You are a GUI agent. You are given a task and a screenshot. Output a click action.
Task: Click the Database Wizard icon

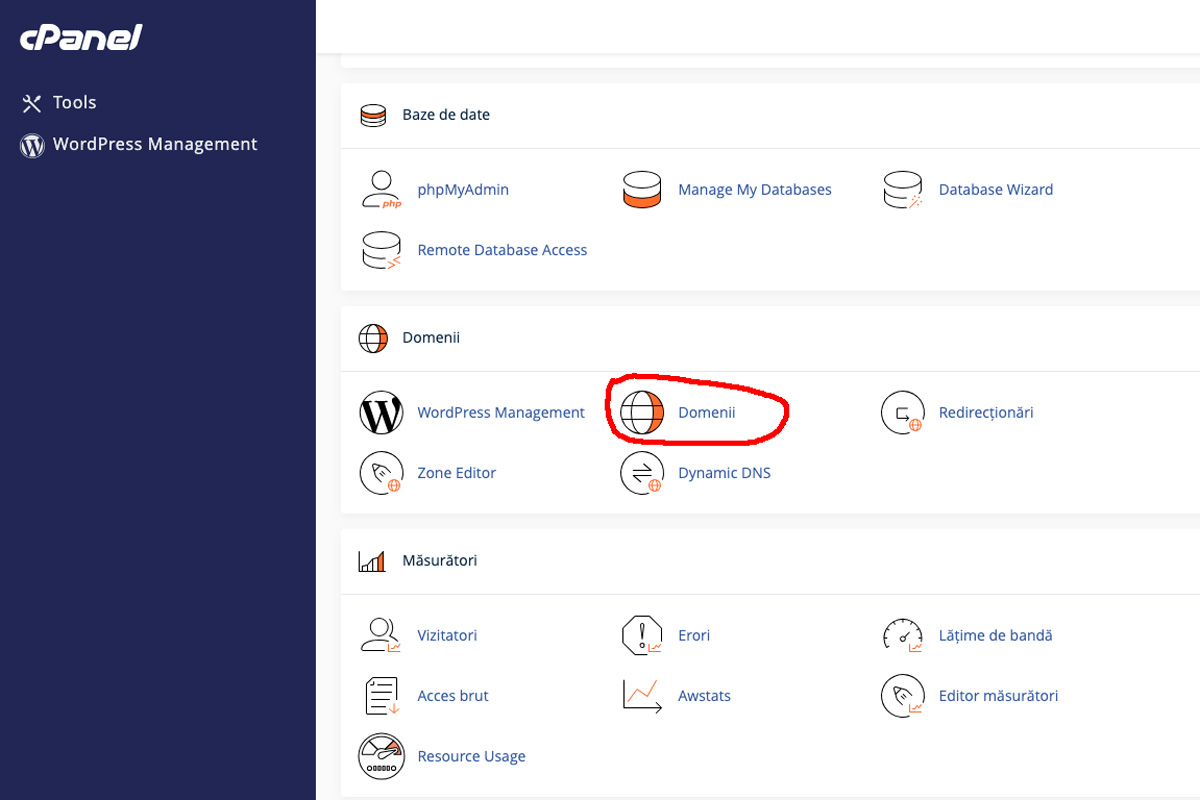coord(902,189)
